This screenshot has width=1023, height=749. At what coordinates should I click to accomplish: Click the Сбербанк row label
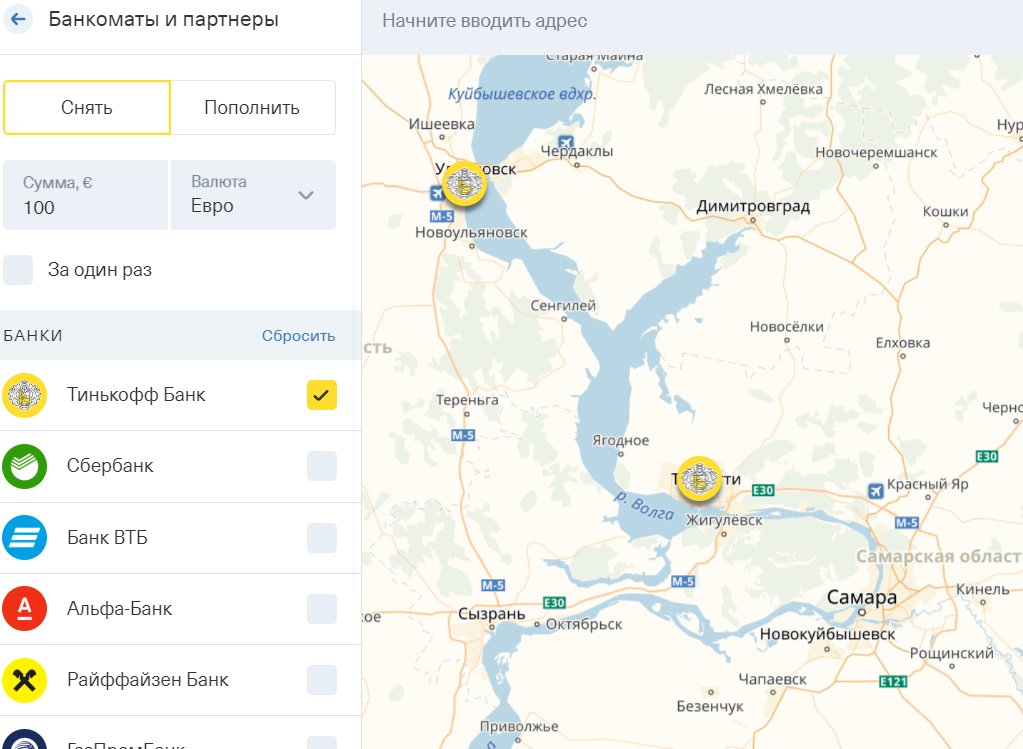pos(110,466)
